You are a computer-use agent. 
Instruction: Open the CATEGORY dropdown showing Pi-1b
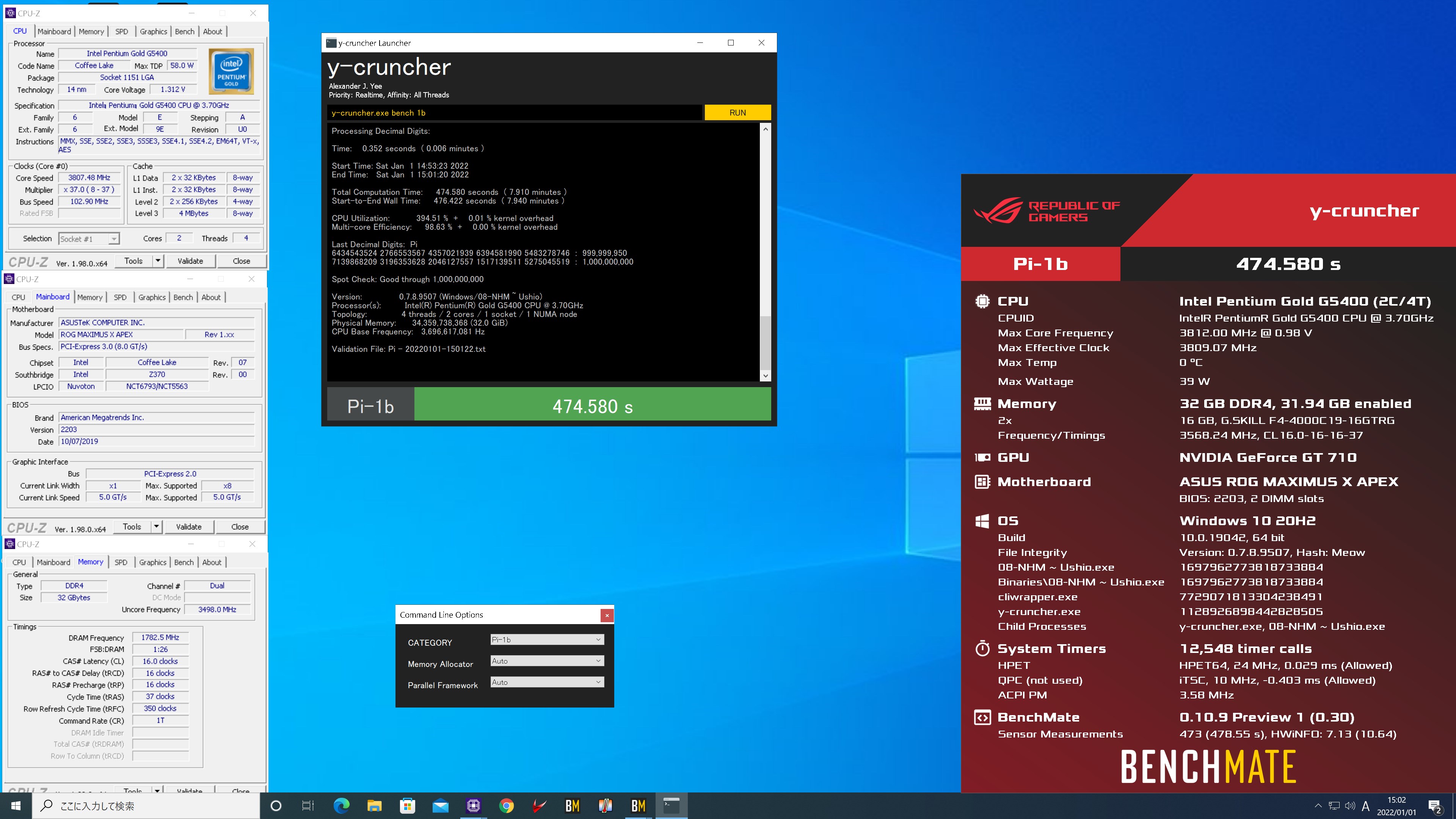[546, 640]
